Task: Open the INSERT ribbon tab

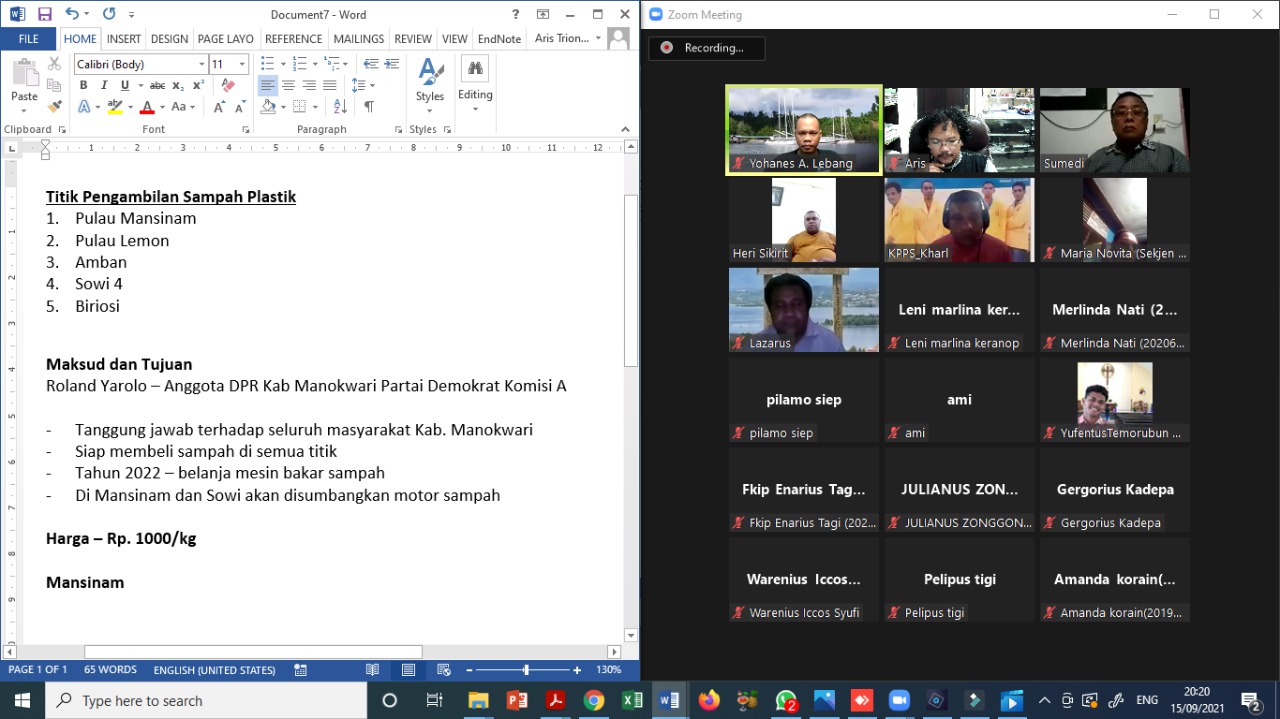Action: tap(124, 39)
